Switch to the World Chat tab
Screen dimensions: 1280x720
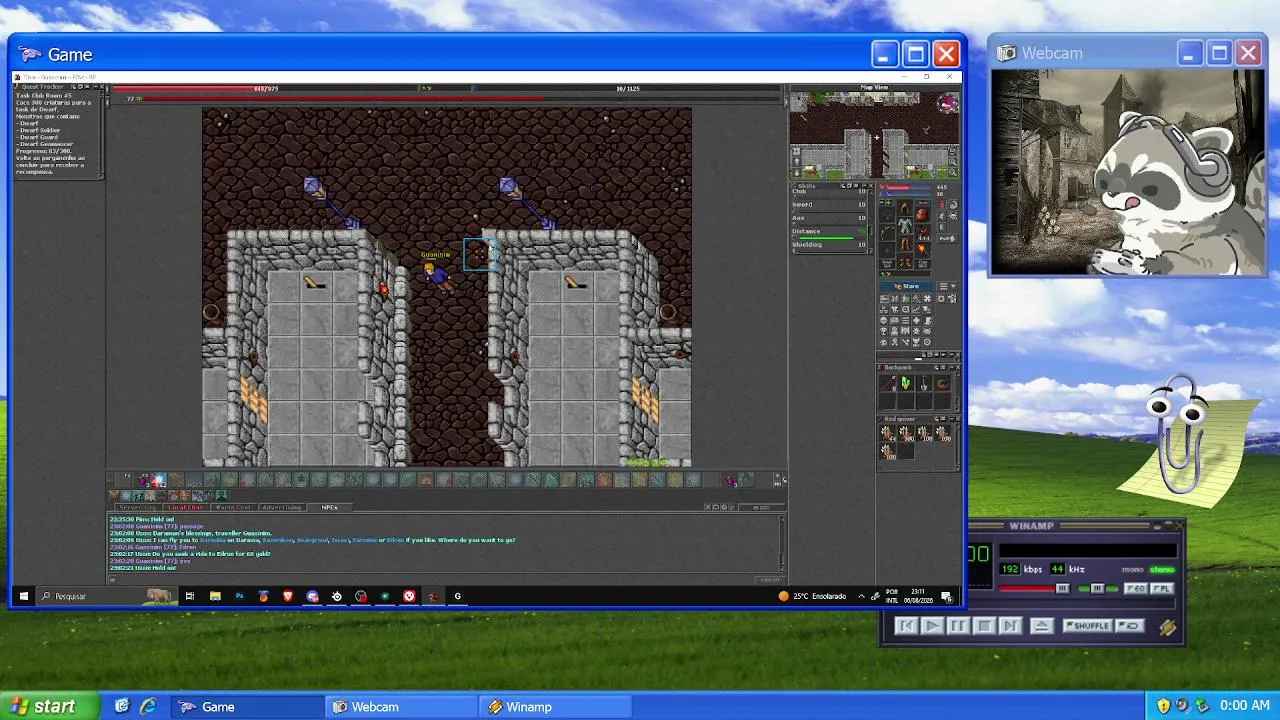pos(233,508)
